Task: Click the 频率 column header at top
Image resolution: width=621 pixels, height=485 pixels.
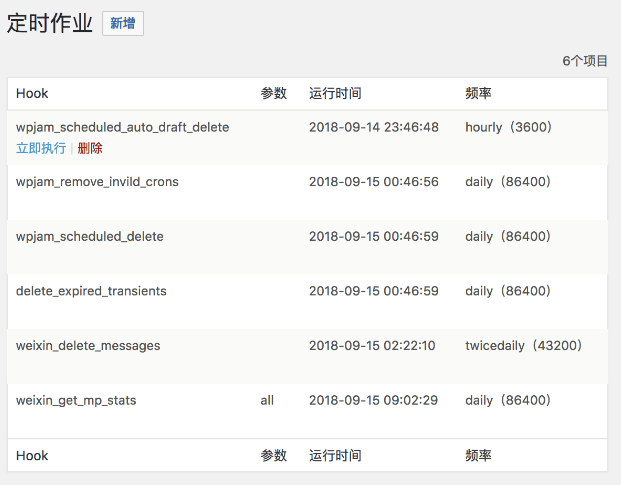Action: pos(478,94)
